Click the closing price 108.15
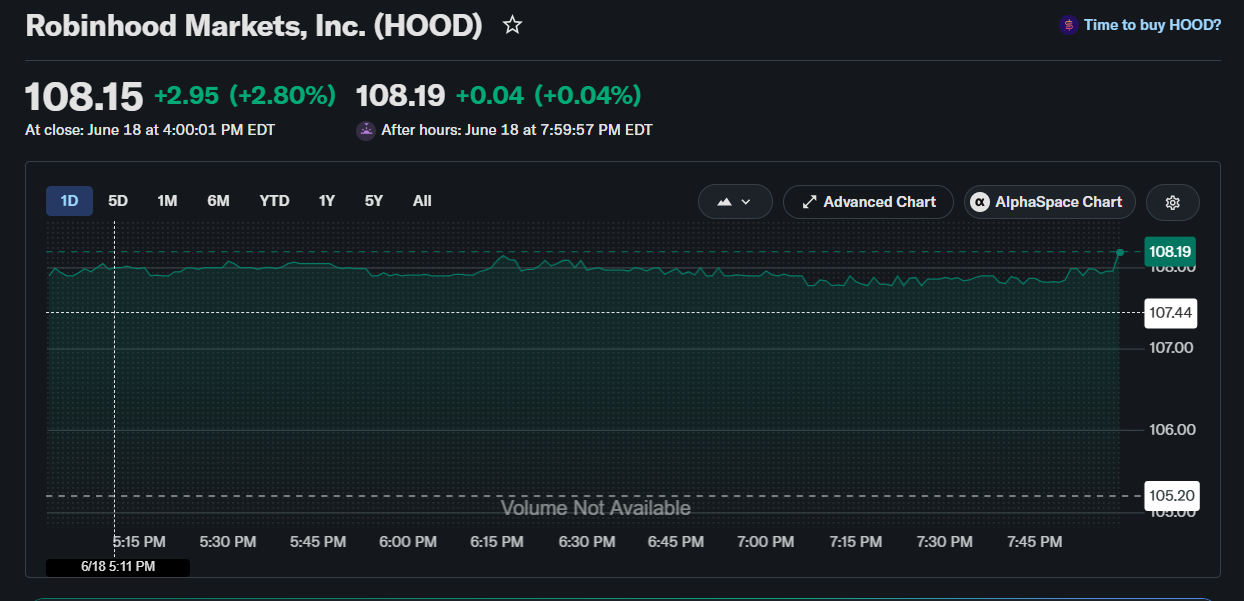This screenshot has width=1244, height=601. (x=84, y=96)
